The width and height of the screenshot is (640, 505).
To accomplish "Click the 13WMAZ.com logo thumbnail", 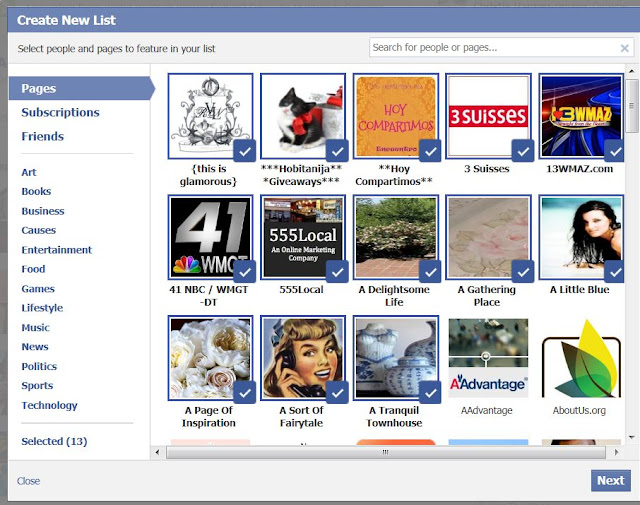I will pos(581,116).
